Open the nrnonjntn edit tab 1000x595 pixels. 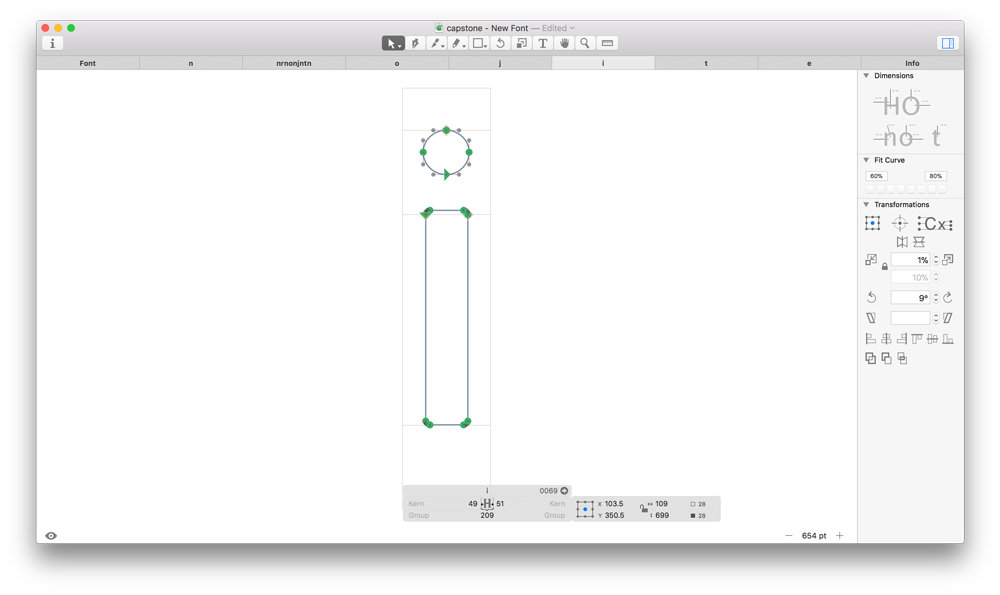click(295, 62)
